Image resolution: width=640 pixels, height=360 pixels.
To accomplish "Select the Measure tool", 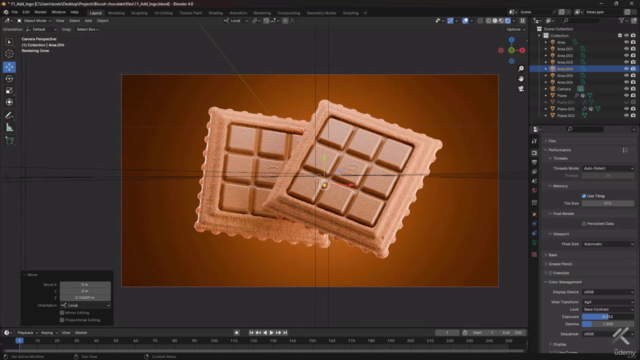I will 9,128.
